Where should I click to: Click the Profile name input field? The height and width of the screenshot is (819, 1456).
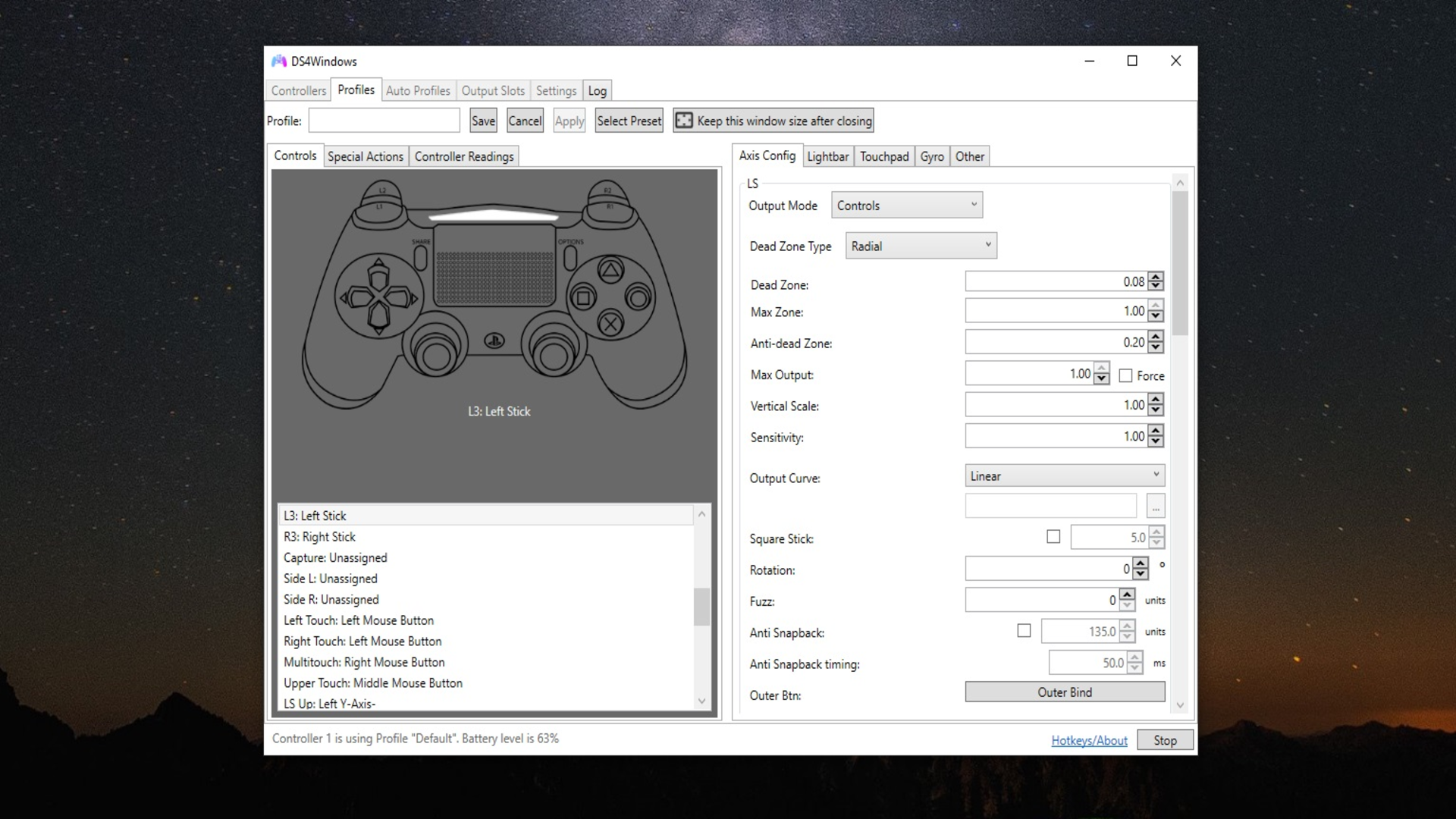tap(384, 121)
